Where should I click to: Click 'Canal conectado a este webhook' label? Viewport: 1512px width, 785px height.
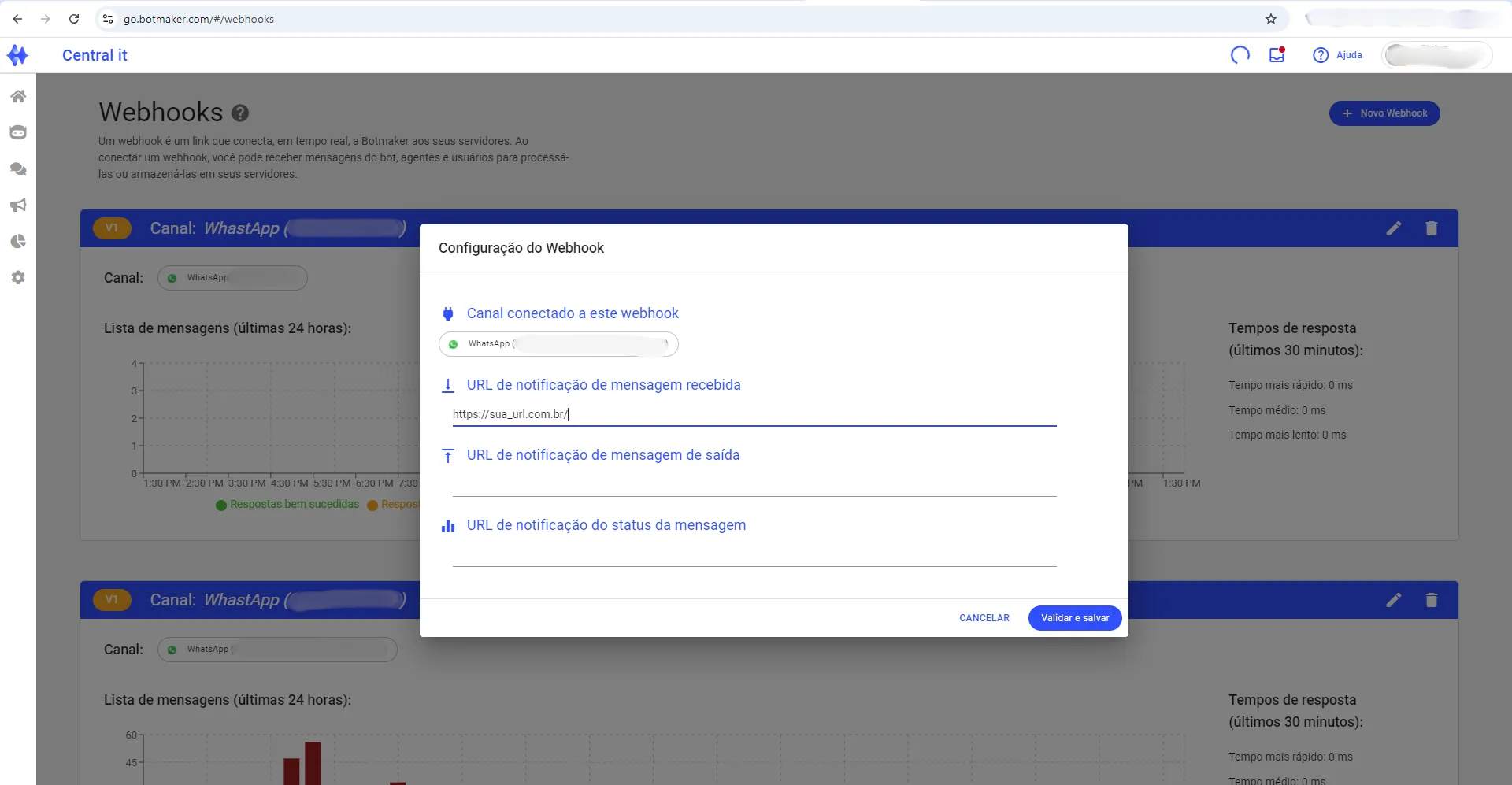coord(573,313)
